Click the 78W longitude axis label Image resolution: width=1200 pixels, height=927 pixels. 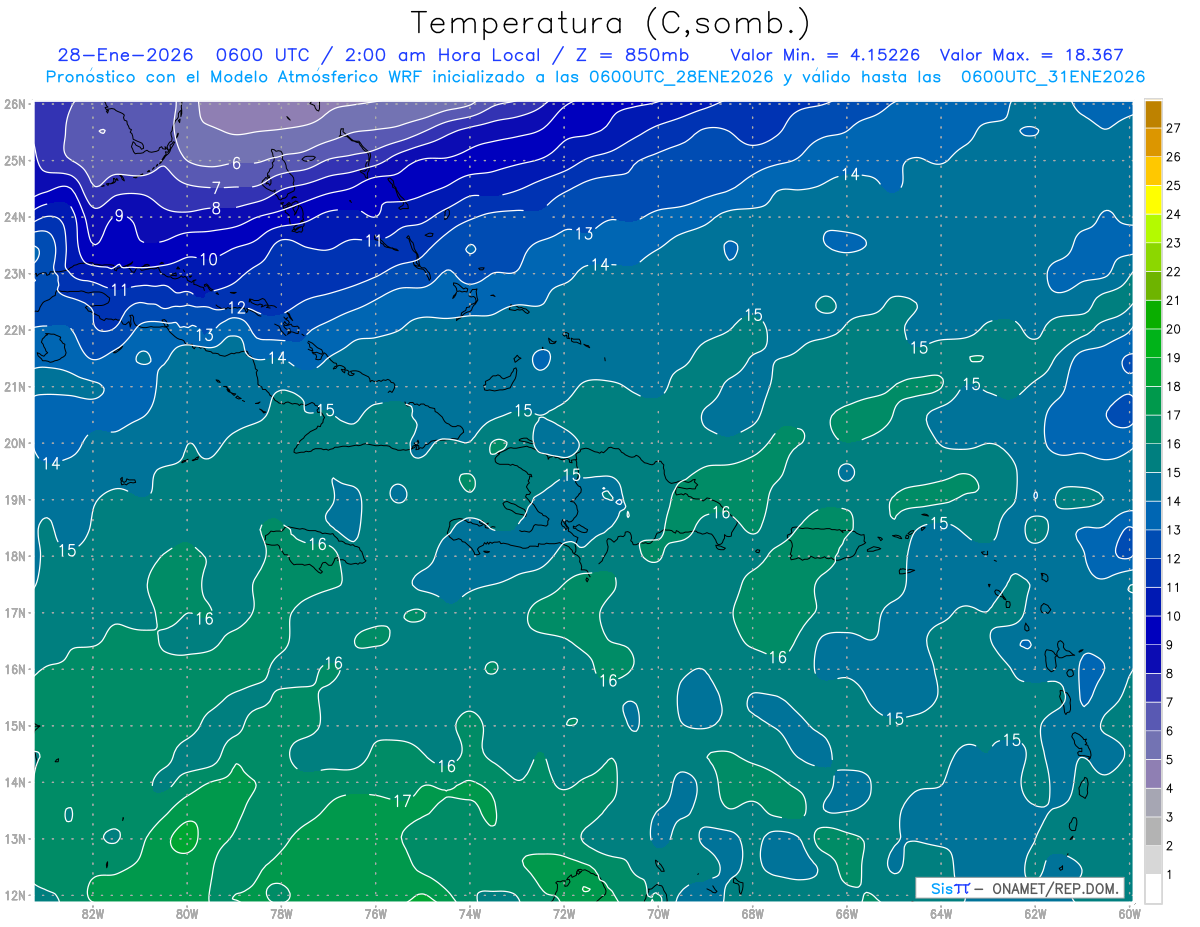coord(281,912)
